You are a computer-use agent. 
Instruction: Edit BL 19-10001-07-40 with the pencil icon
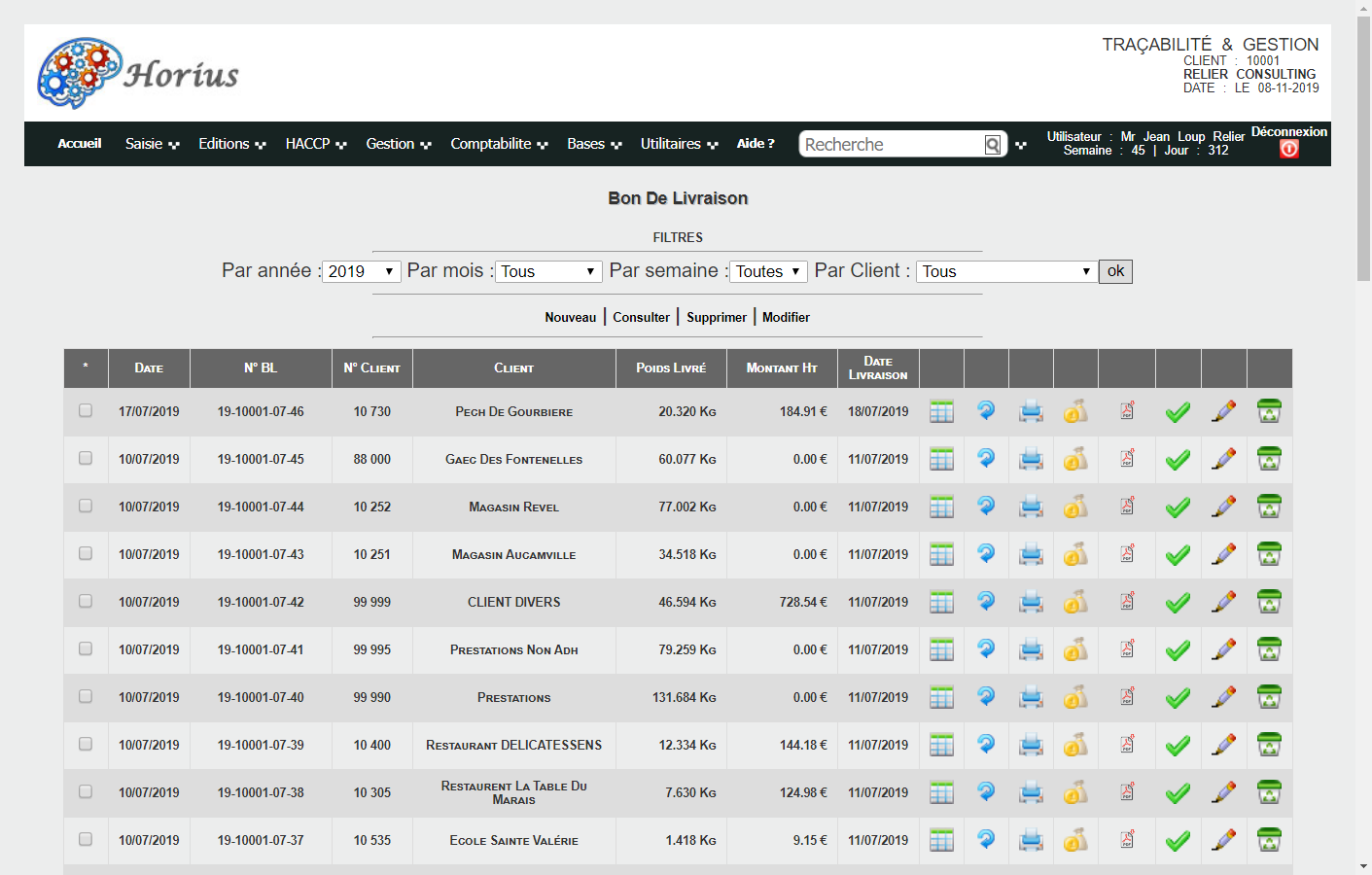tap(1223, 697)
